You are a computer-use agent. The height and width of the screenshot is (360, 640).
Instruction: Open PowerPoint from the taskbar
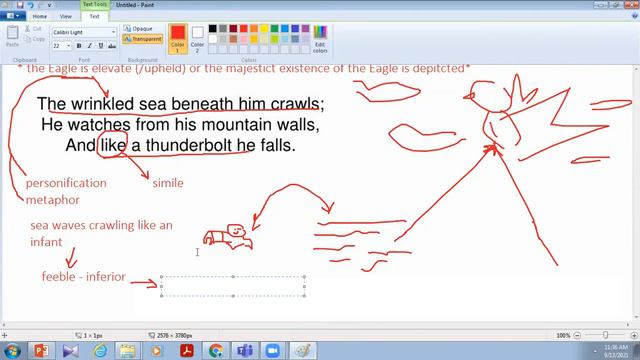click(41, 351)
